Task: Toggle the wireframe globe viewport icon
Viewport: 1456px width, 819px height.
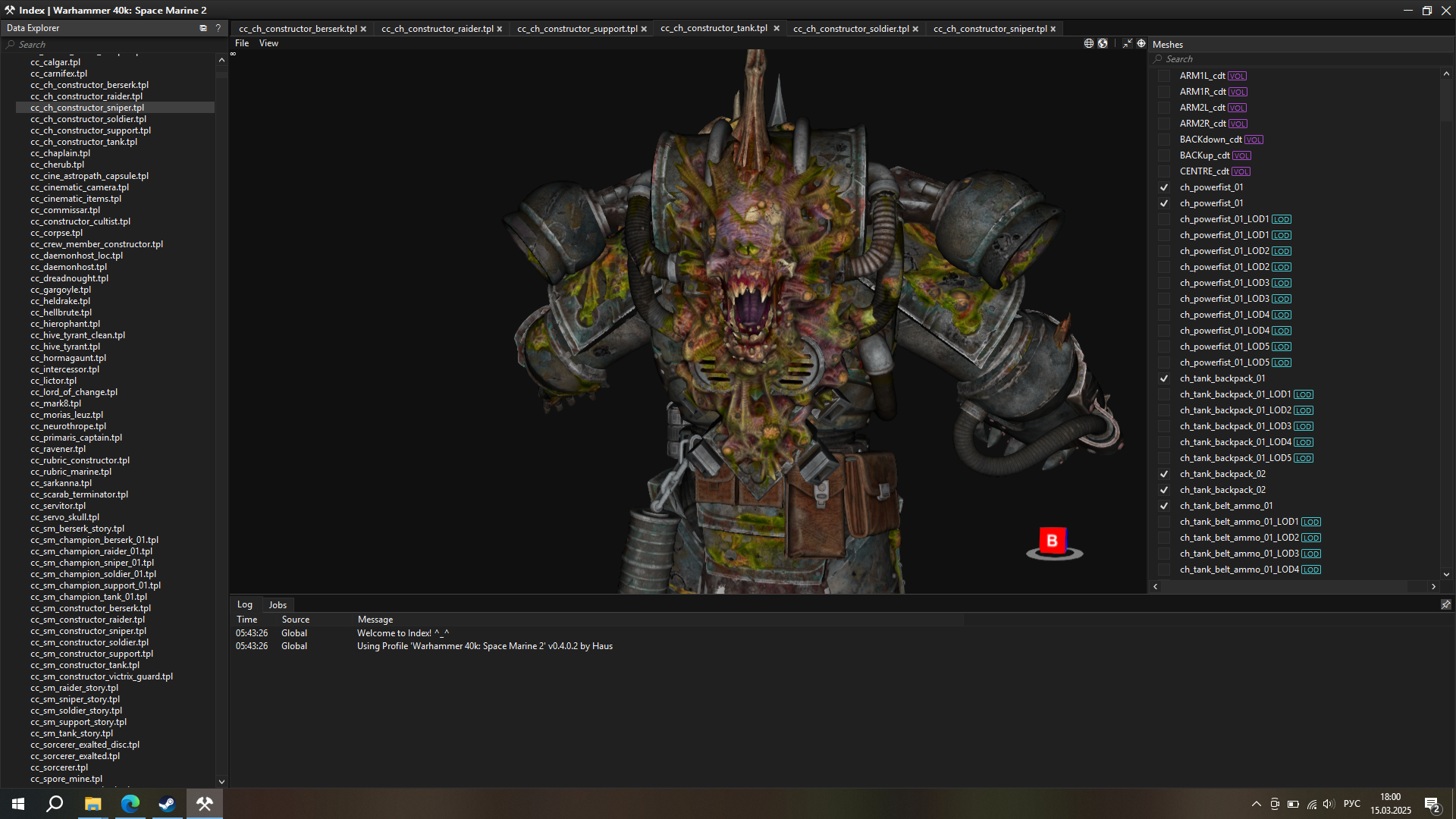Action: (1089, 43)
